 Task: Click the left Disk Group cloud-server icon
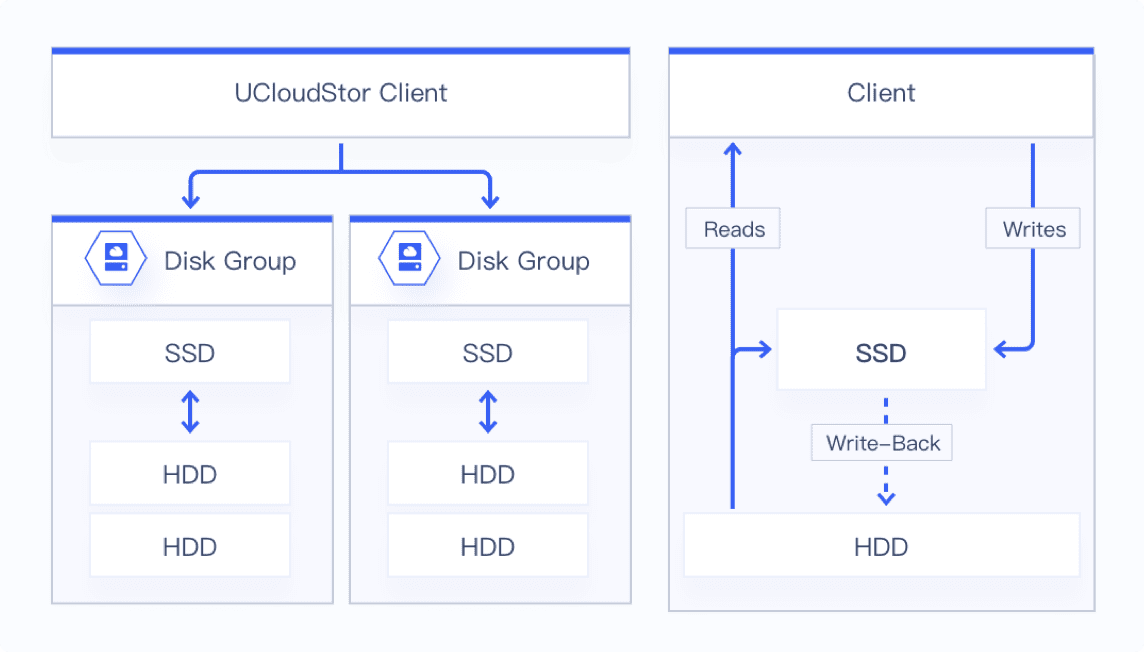tap(116, 258)
